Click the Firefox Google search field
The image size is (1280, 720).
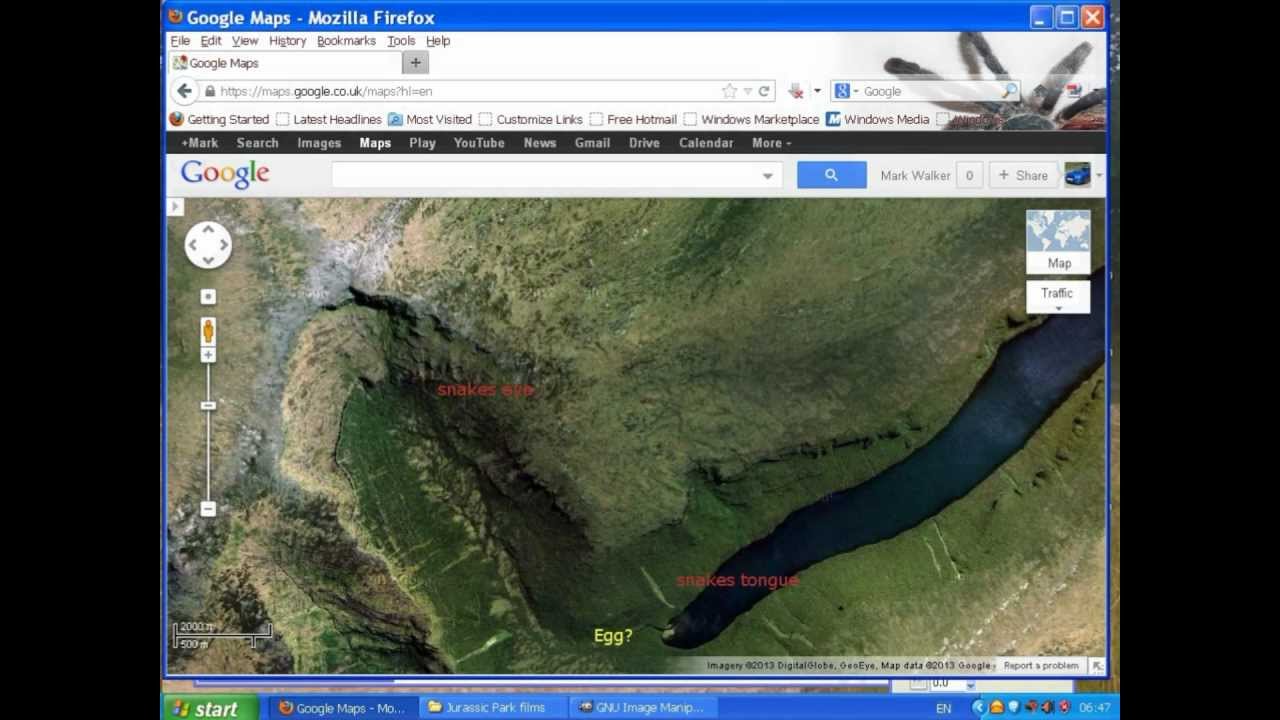point(930,91)
